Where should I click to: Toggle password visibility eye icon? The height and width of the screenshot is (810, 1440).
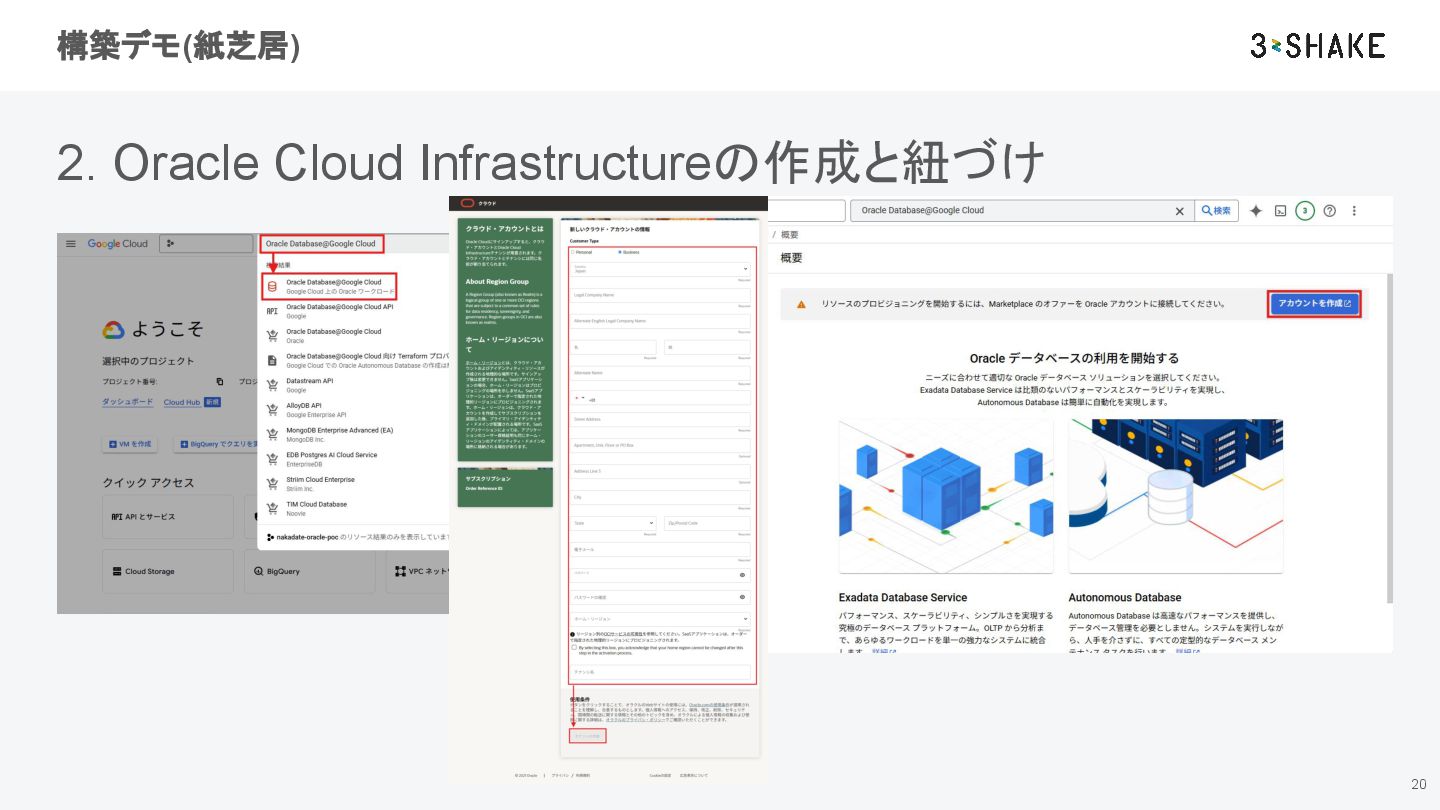(x=742, y=575)
